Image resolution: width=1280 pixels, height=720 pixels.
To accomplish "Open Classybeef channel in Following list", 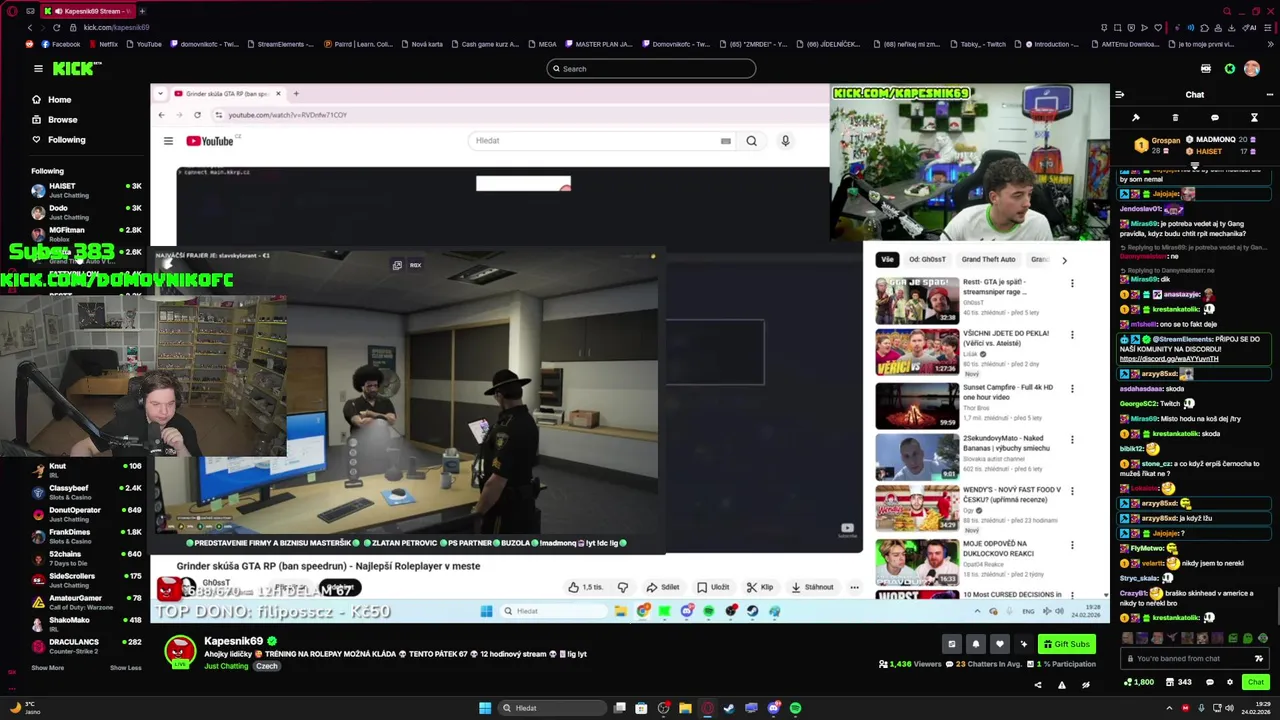I will pos(86,492).
